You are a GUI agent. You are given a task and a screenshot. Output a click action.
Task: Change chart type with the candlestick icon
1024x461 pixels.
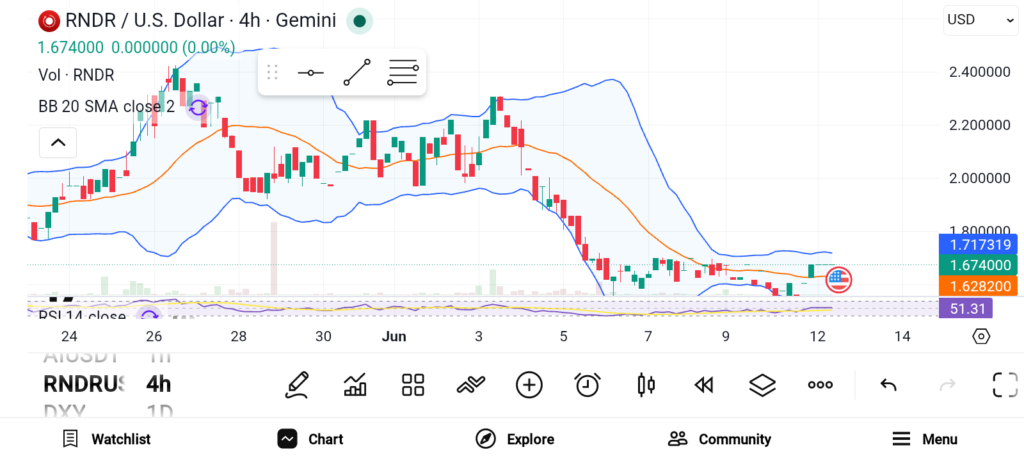(x=645, y=385)
